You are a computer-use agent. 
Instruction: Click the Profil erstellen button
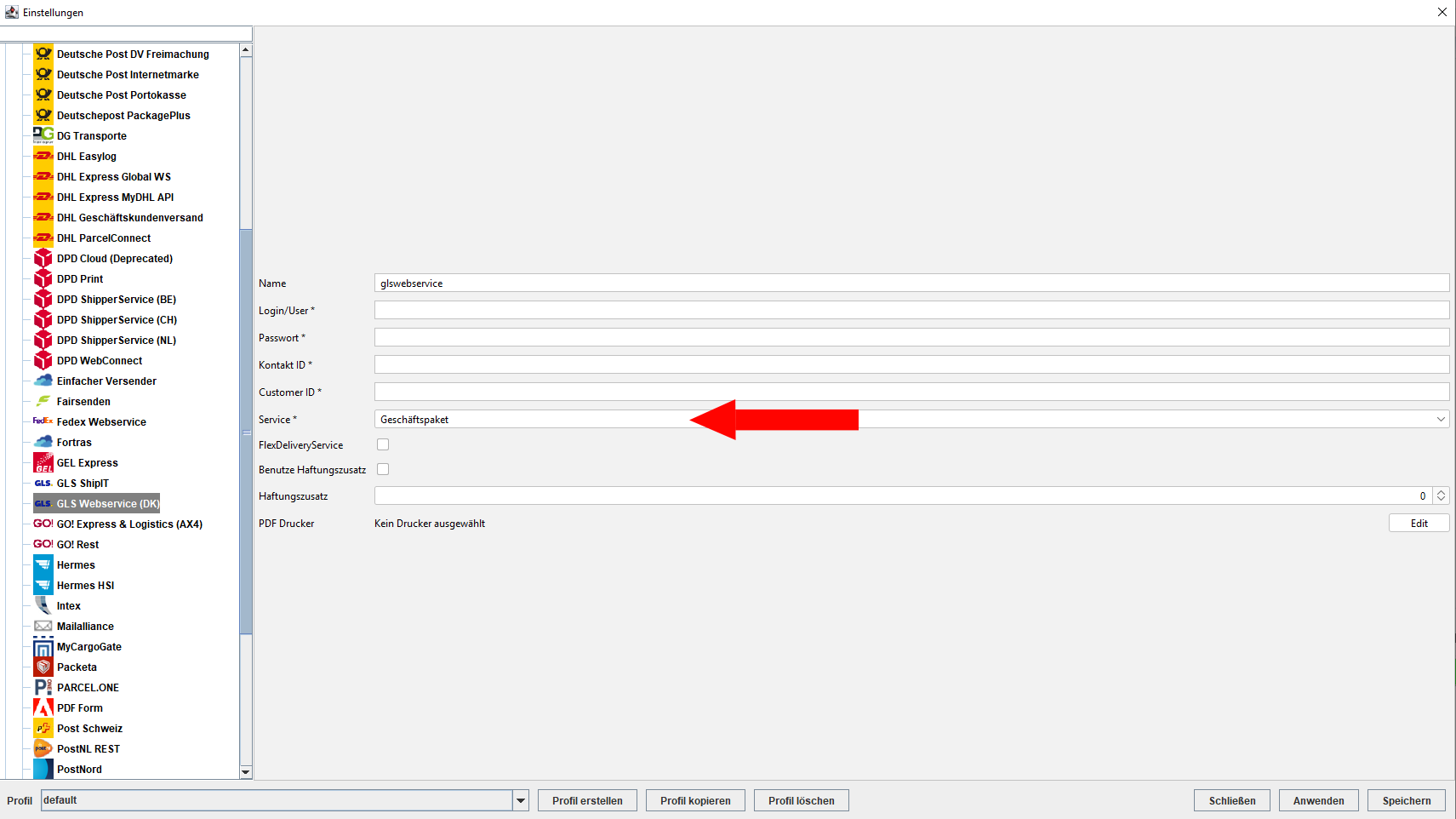click(587, 800)
